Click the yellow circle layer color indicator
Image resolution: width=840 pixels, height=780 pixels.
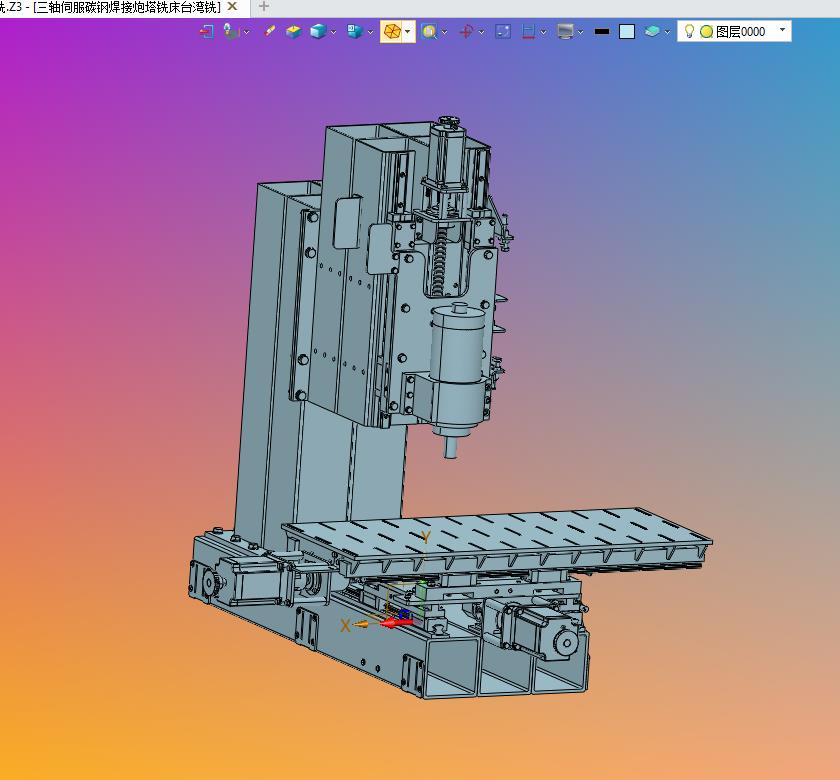pos(707,32)
